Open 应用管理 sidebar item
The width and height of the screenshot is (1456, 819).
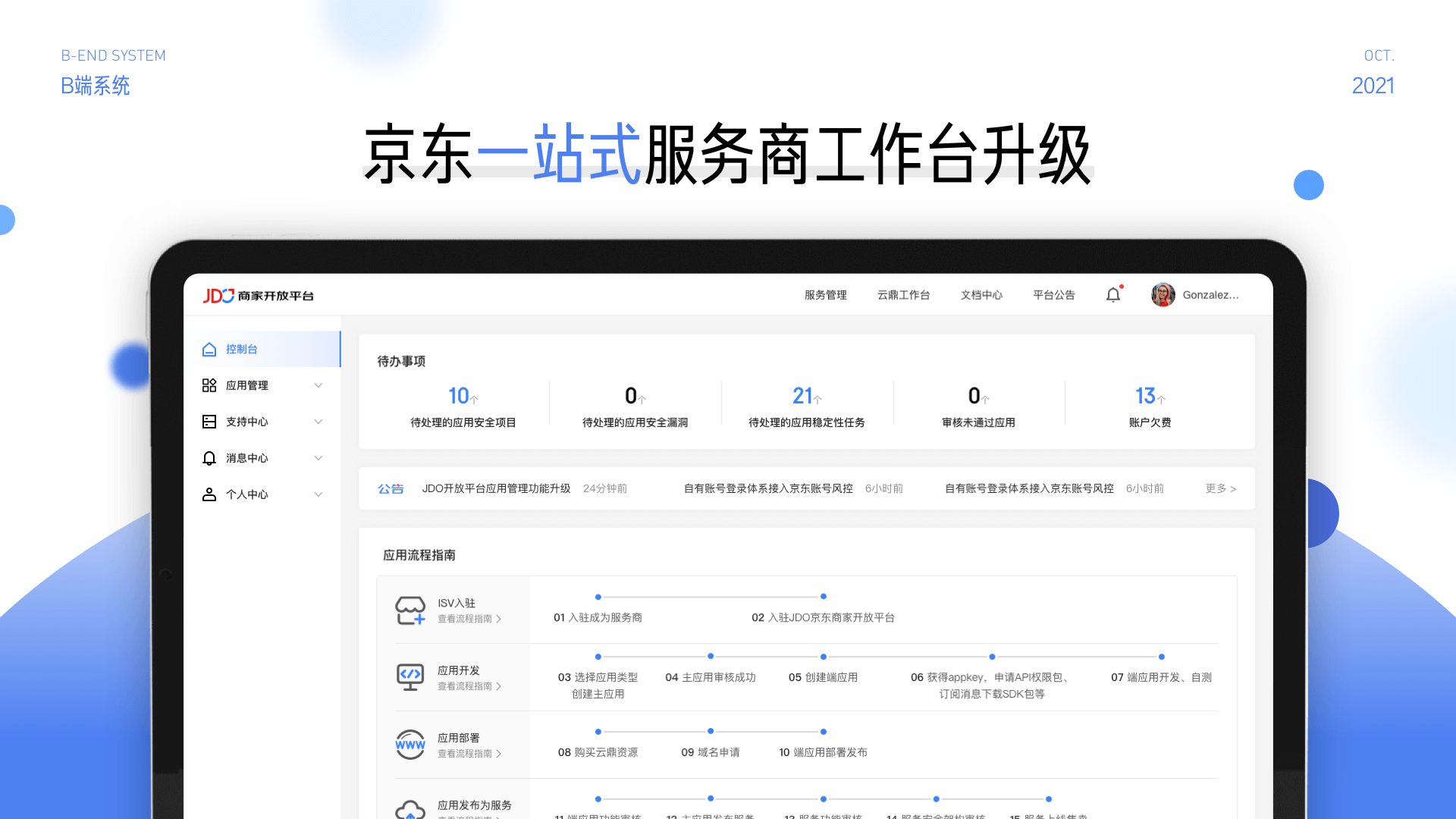[x=262, y=385]
